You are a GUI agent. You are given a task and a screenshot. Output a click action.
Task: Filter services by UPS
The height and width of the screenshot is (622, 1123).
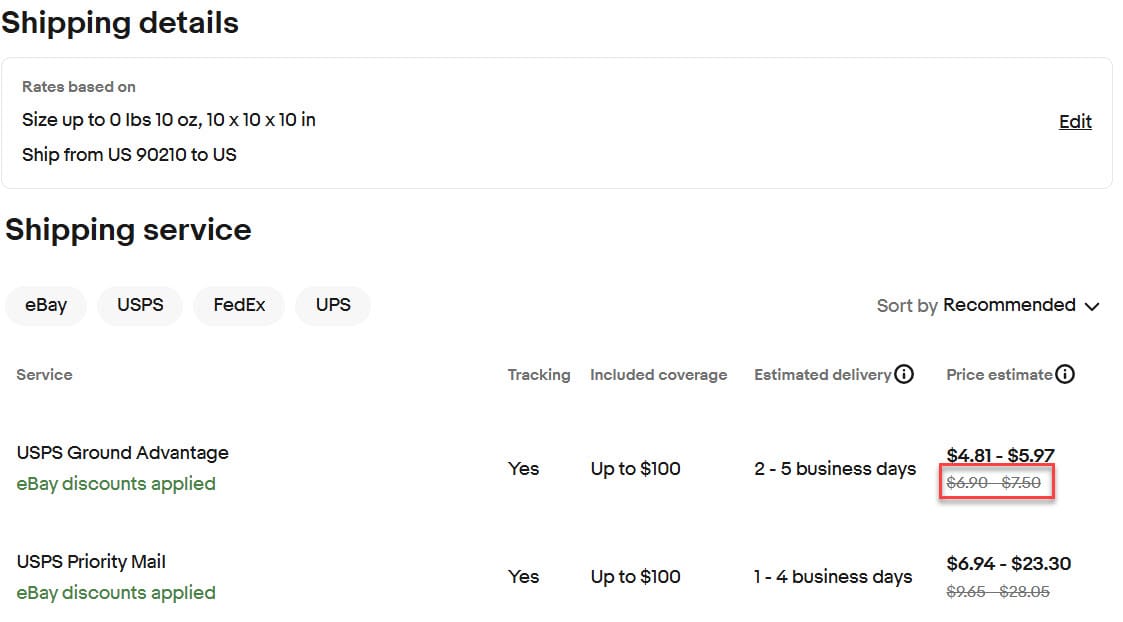point(333,305)
